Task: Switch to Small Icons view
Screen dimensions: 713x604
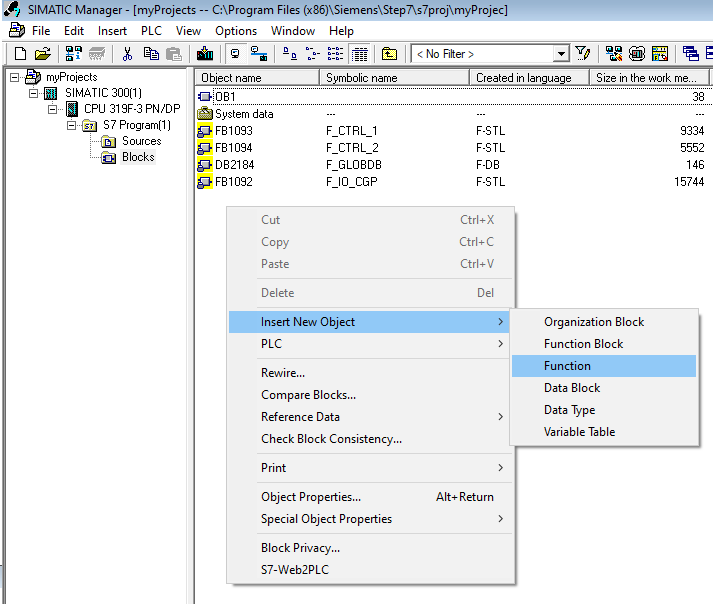Action: click(x=312, y=54)
